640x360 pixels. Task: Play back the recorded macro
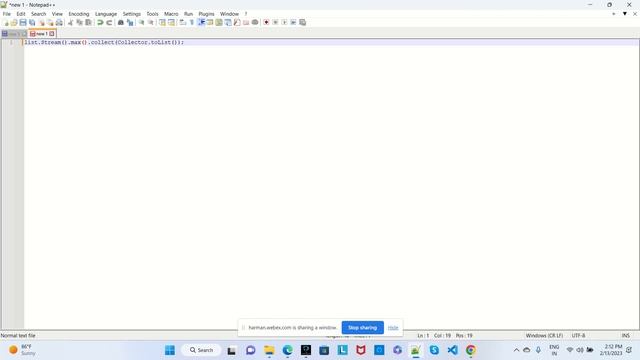coord(284,22)
